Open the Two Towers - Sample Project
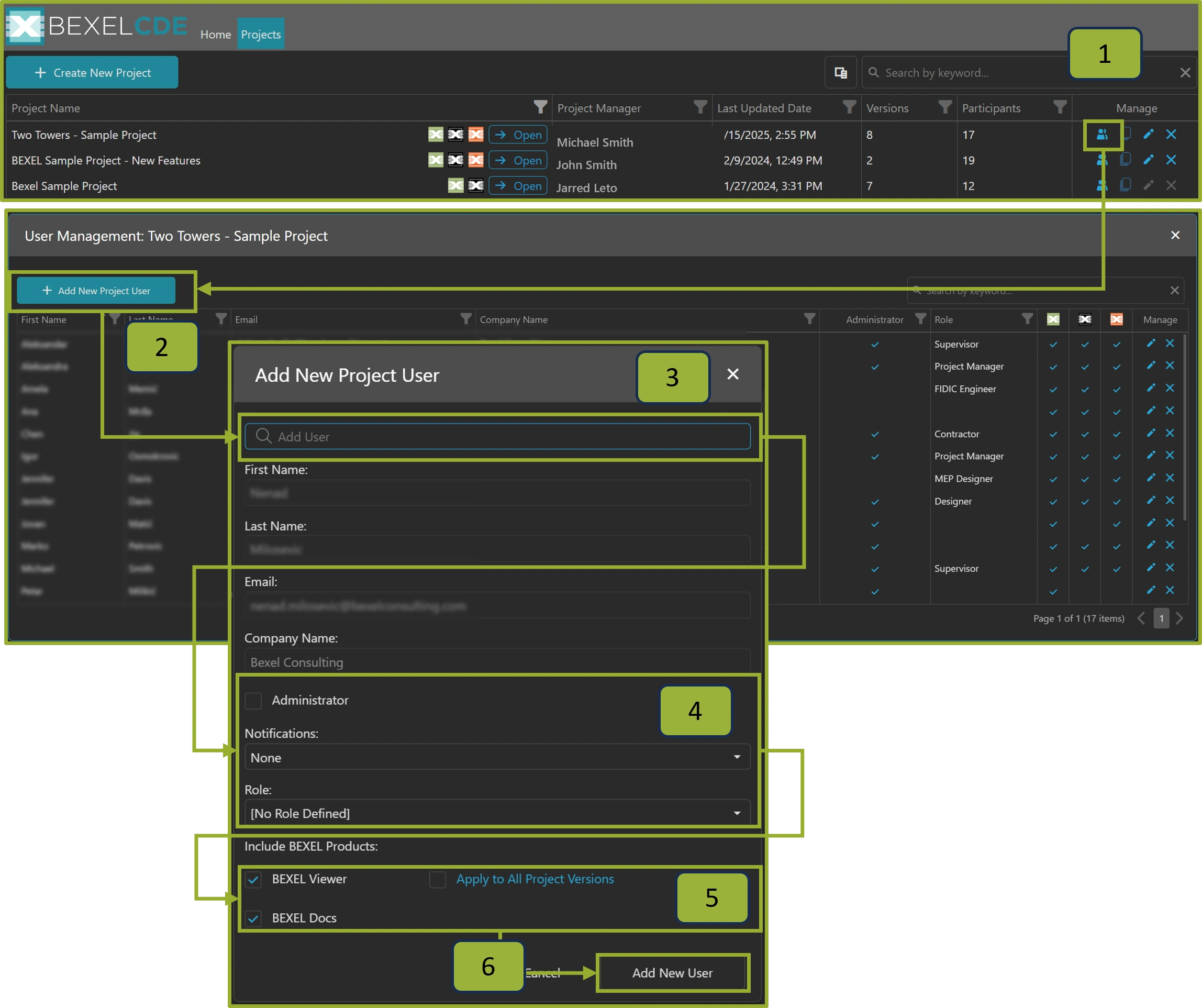Image resolution: width=1202 pixels, height=1008 pixels. click(518, 135)
